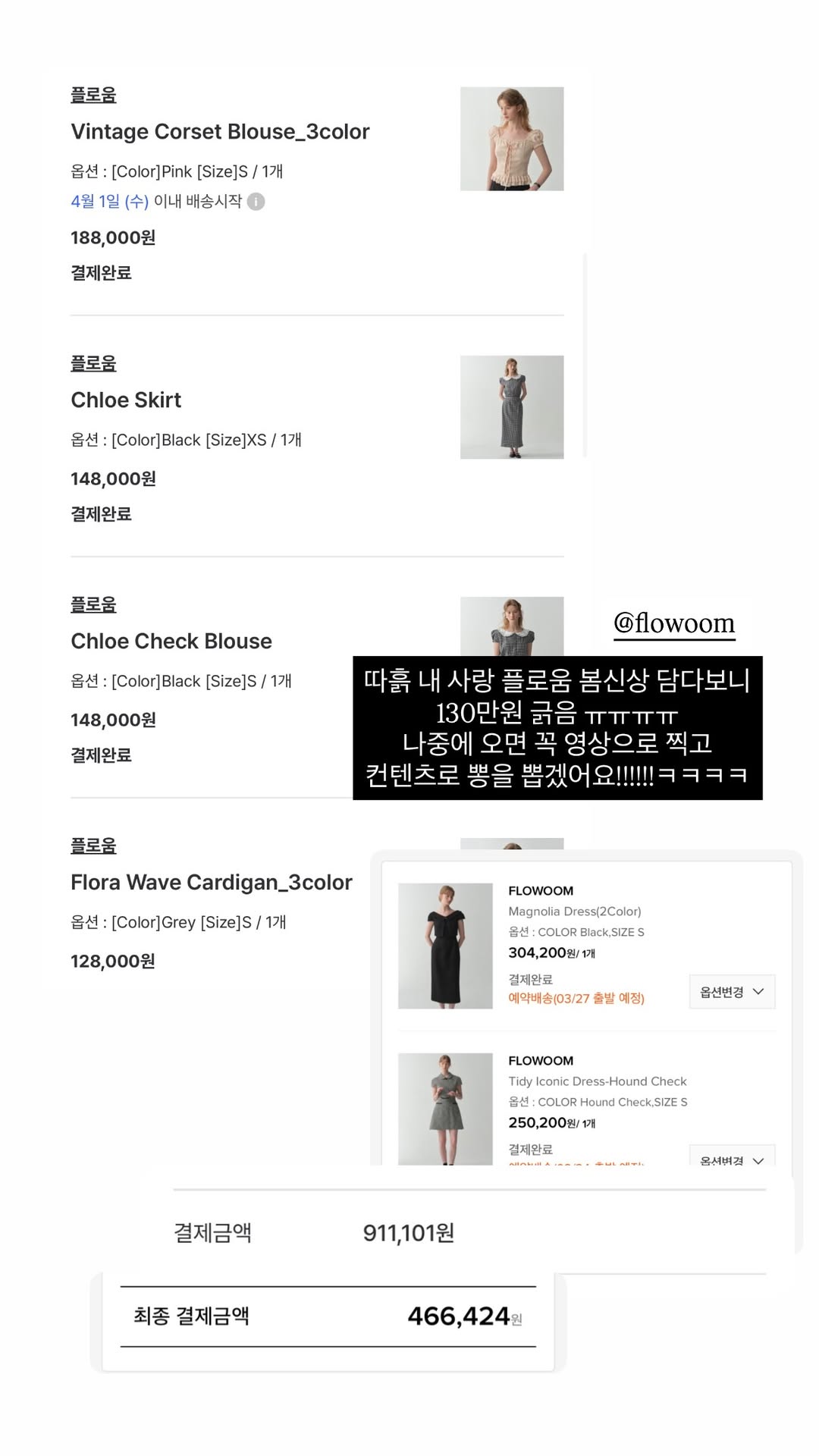Tap the @flowoom mention tag
Viewport: 819px width, 1456px height.
tap(674, 623)
